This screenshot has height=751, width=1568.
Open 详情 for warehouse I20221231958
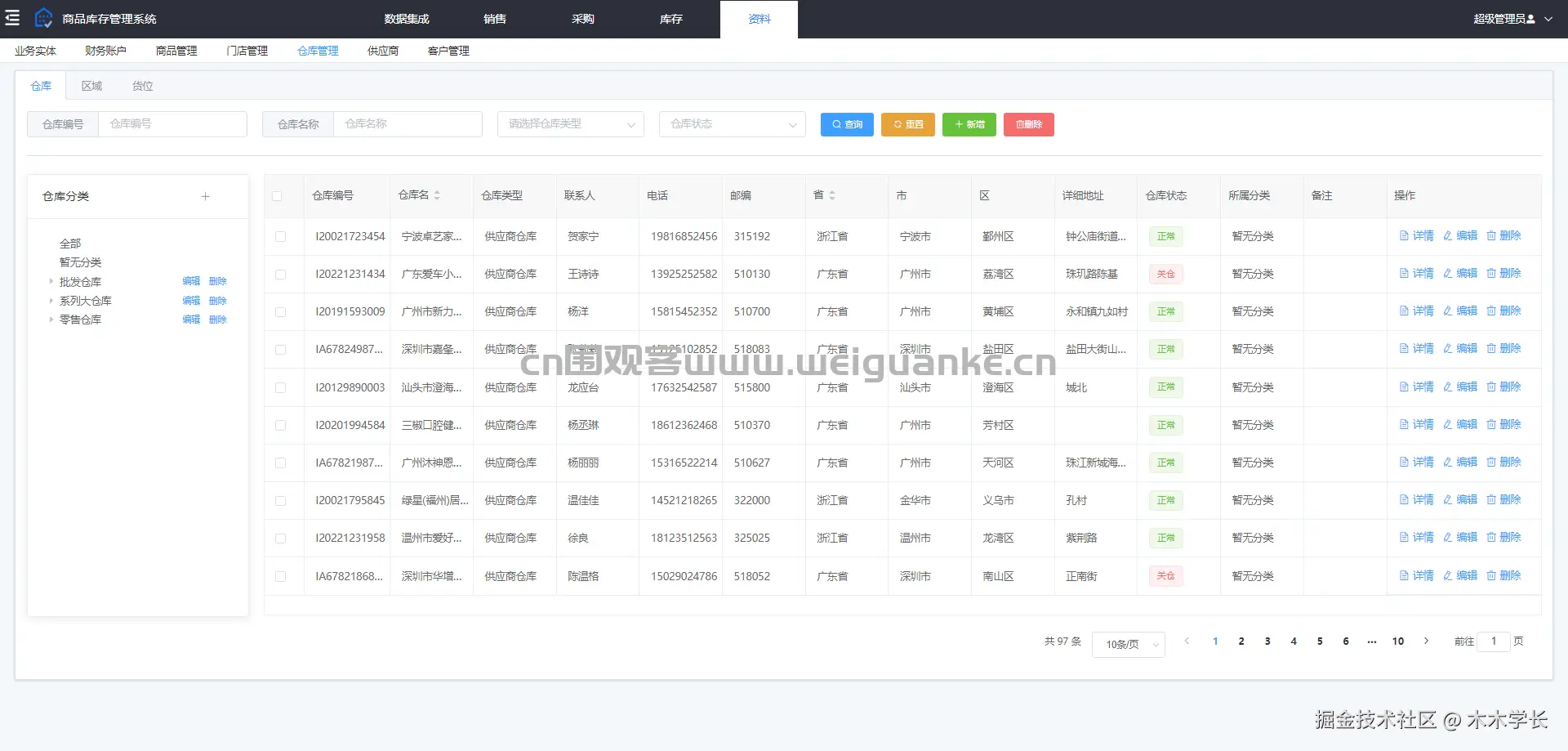(1417, 538)
